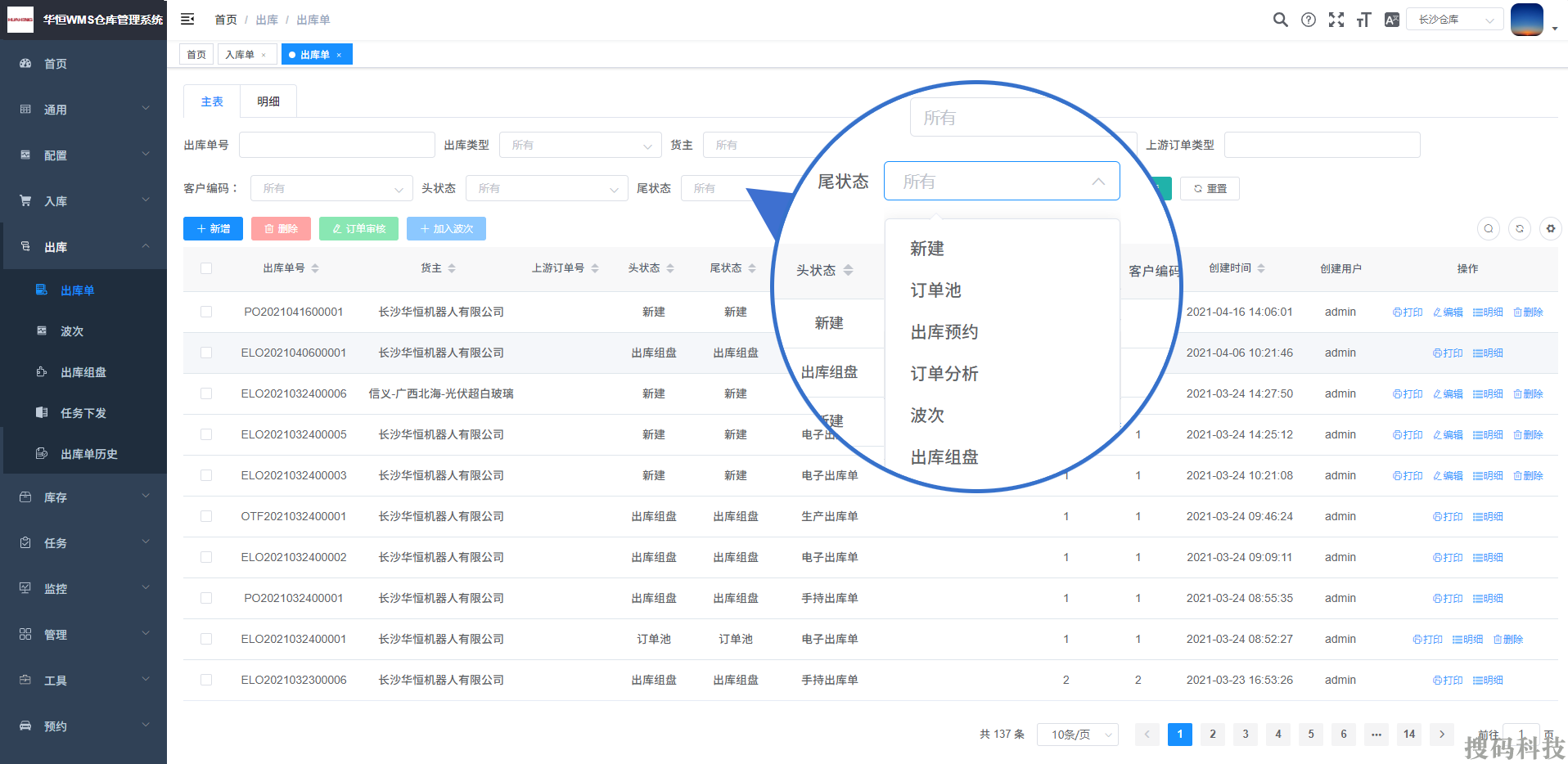Close the 出库单 tab
The height and width of the screenshot is (764, 1568).
click(x=339, y=56)
